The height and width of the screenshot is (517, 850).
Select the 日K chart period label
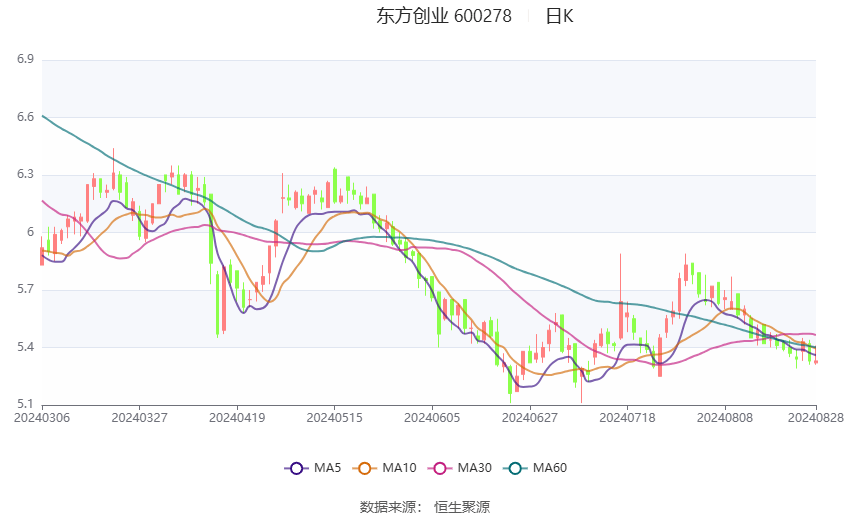[x=559, y=16]
